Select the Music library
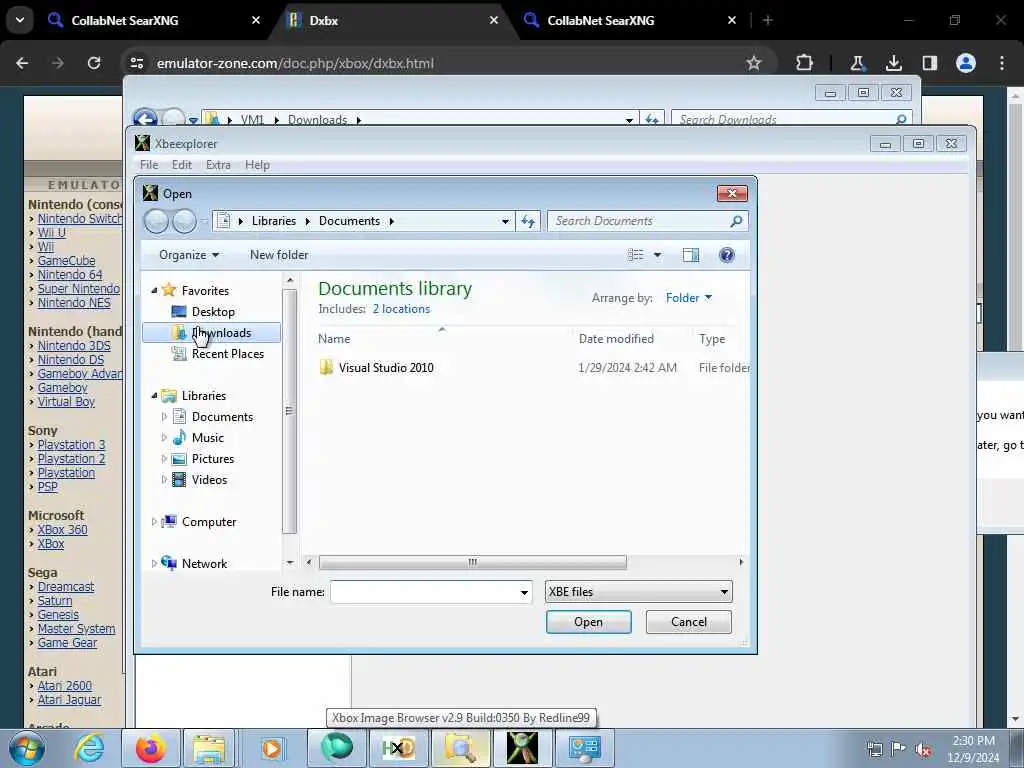The image size is (1024, 768). pos(207,438)
